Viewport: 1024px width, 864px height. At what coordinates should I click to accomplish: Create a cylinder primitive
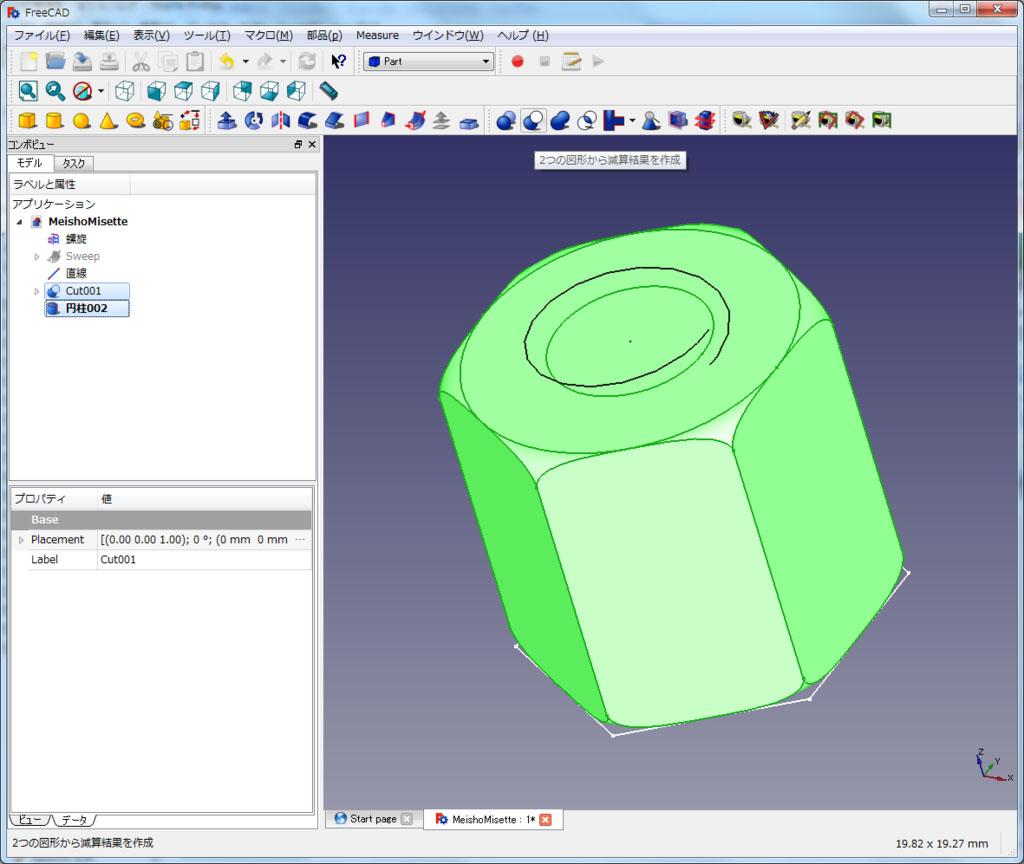click(55, 120)
